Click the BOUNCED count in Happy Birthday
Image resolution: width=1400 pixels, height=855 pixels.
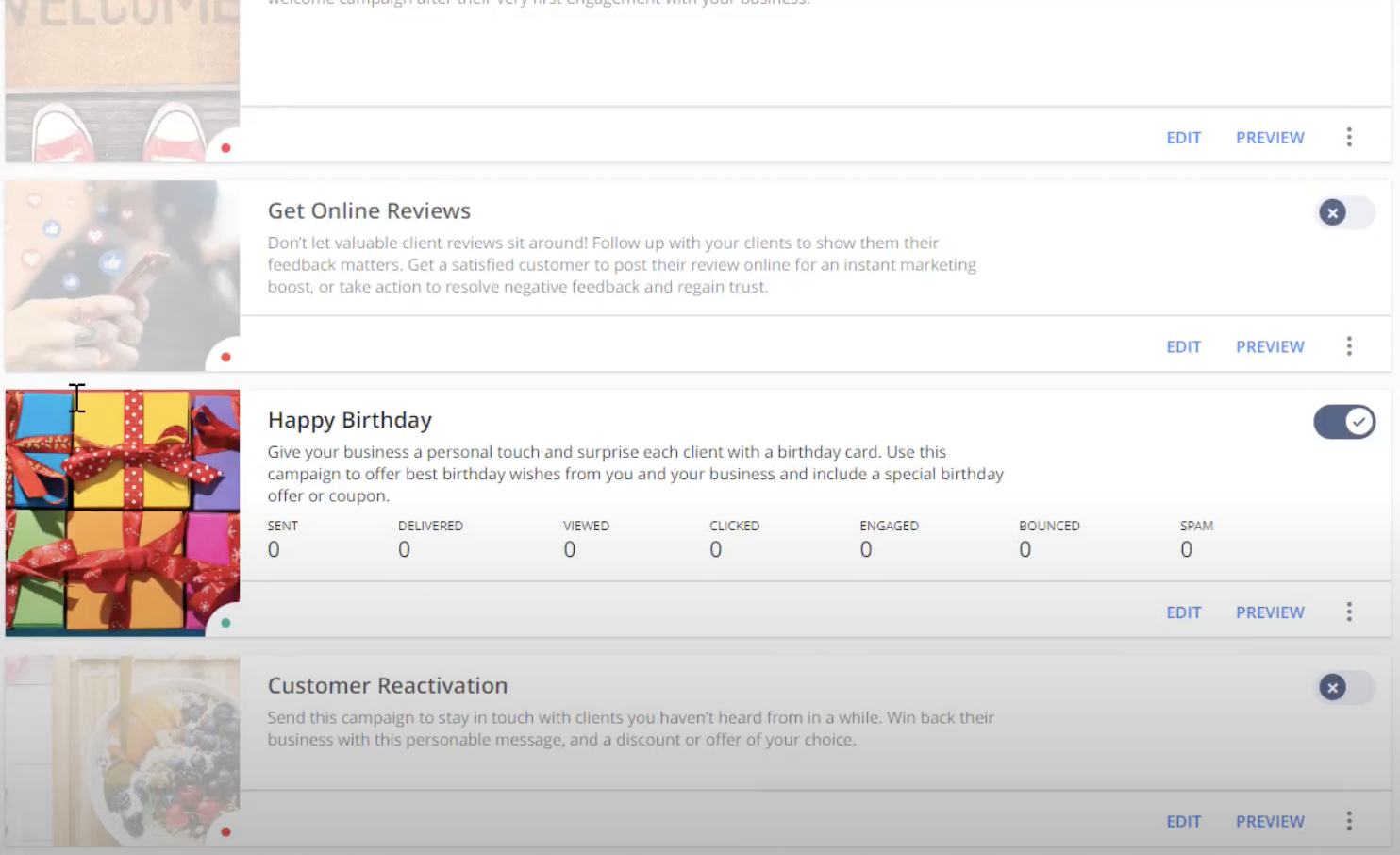pyautogui.click(x=1025, y=549)
